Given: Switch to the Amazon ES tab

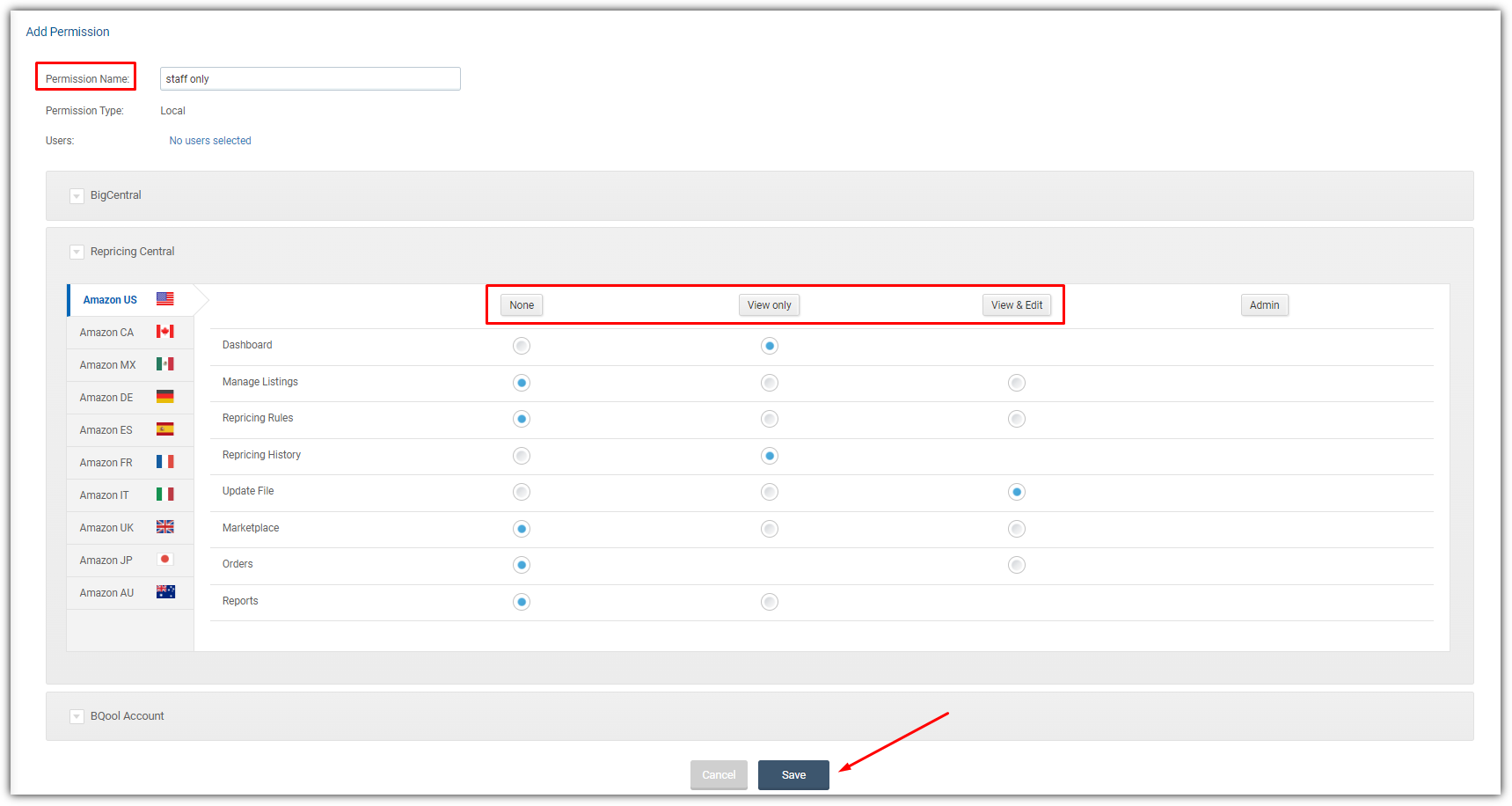Looking at the screenshot, I should (x=130, y=430).
